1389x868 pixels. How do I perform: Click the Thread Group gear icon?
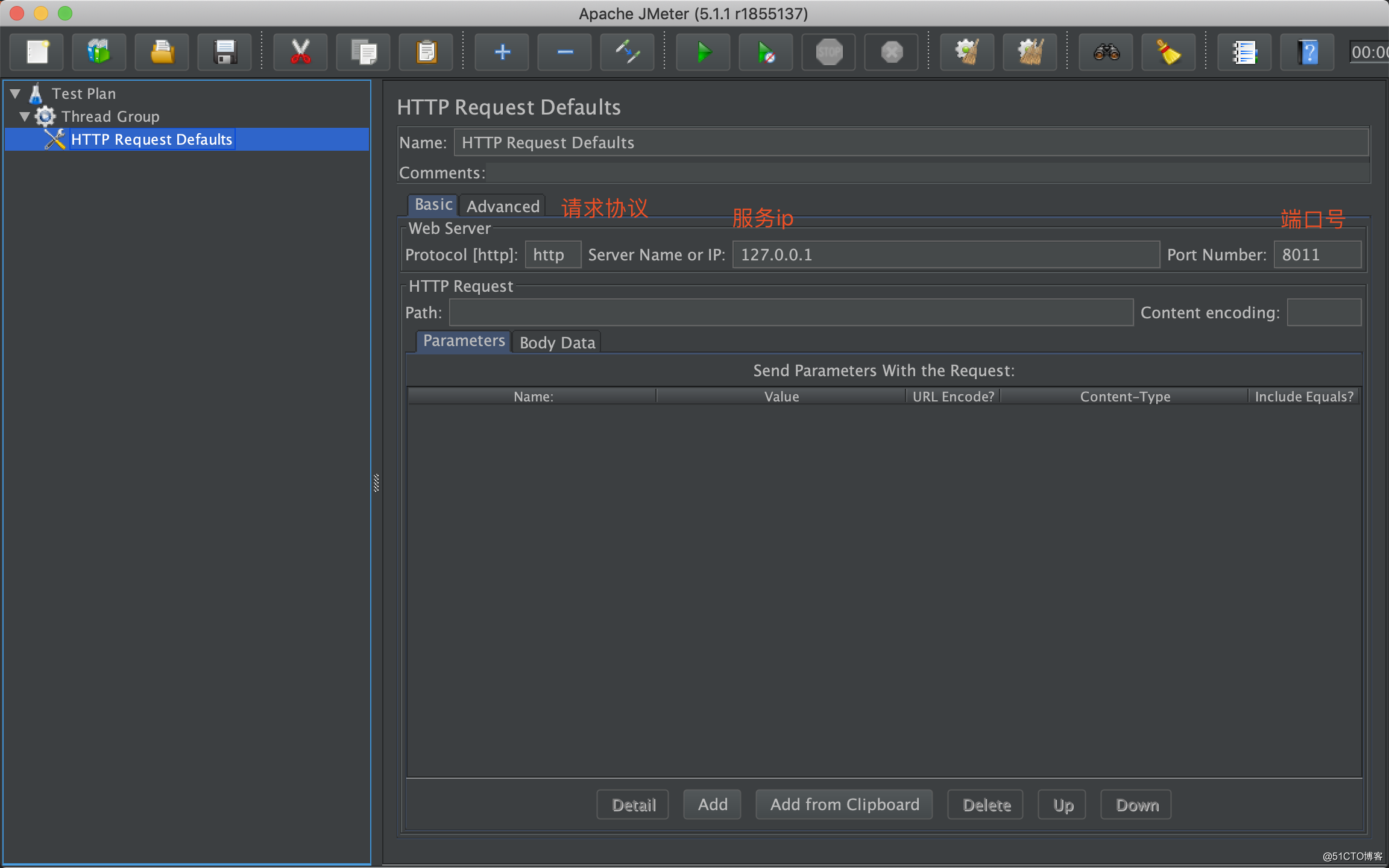click(45, 116)
